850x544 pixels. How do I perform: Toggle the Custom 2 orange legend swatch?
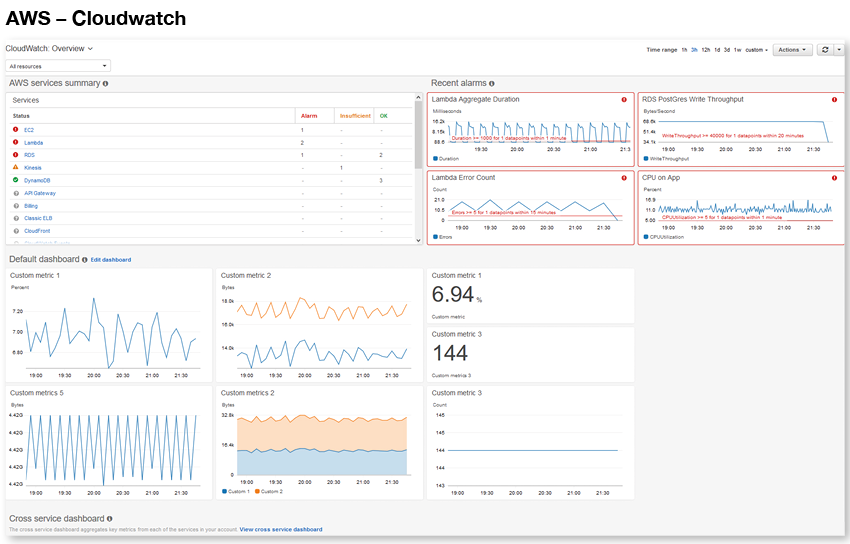point(257,491)
